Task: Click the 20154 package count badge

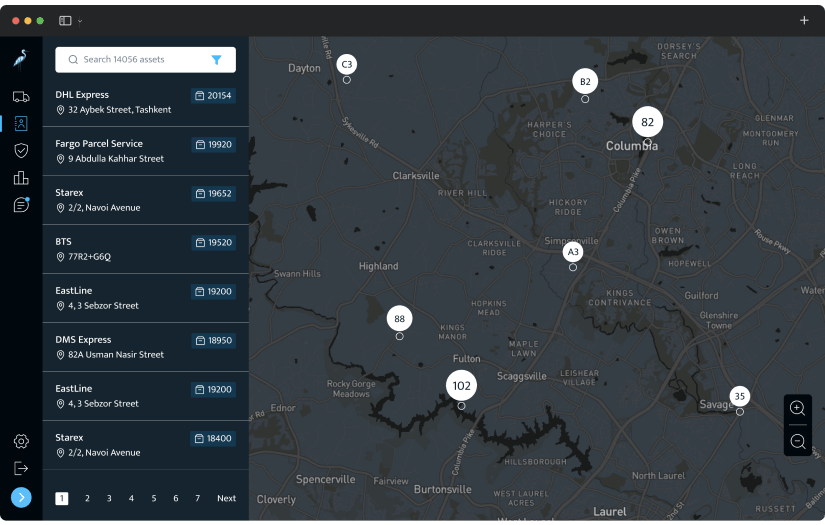Action: click(x=213, y=96)
